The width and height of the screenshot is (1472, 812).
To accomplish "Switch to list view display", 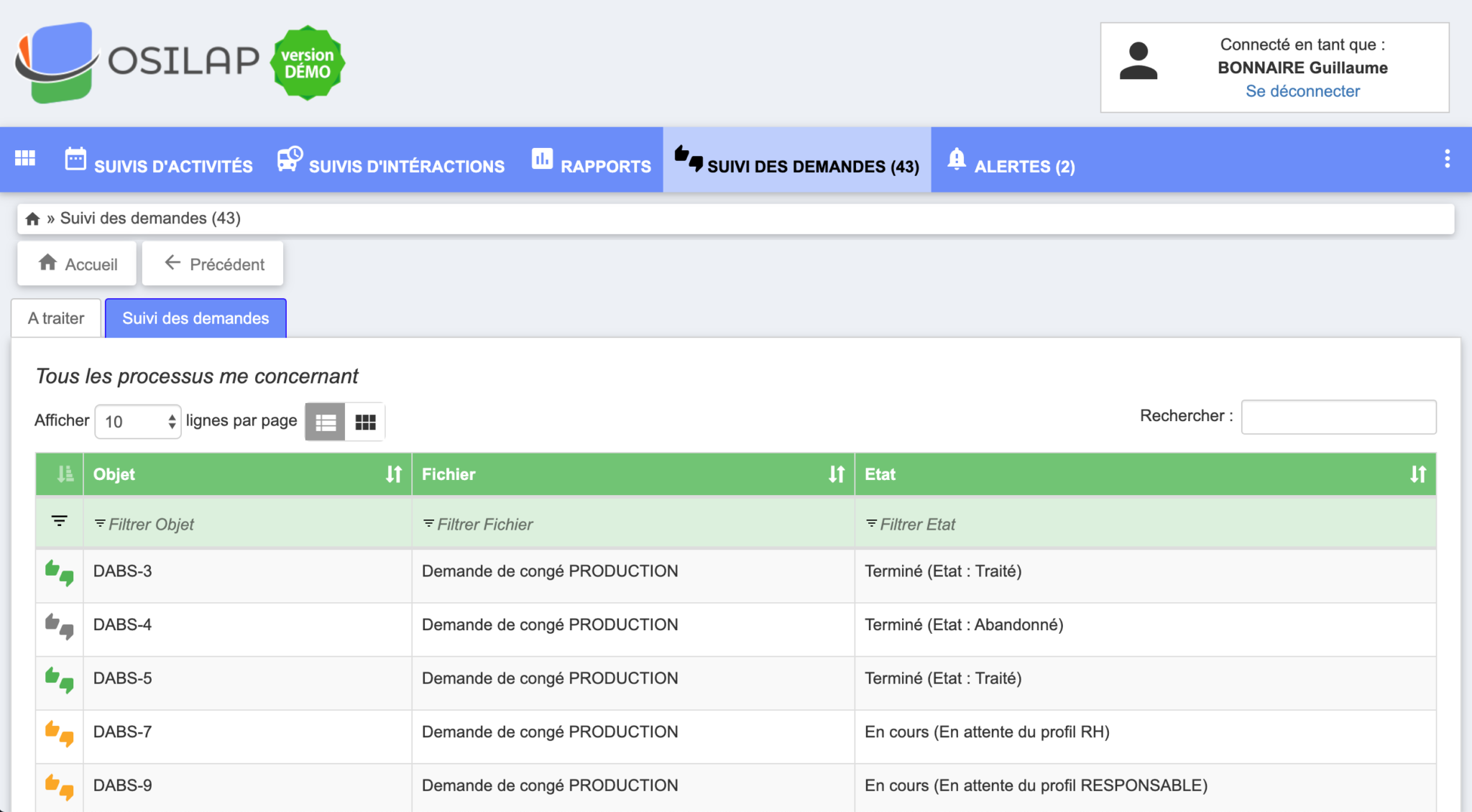I will click(326, 422).
